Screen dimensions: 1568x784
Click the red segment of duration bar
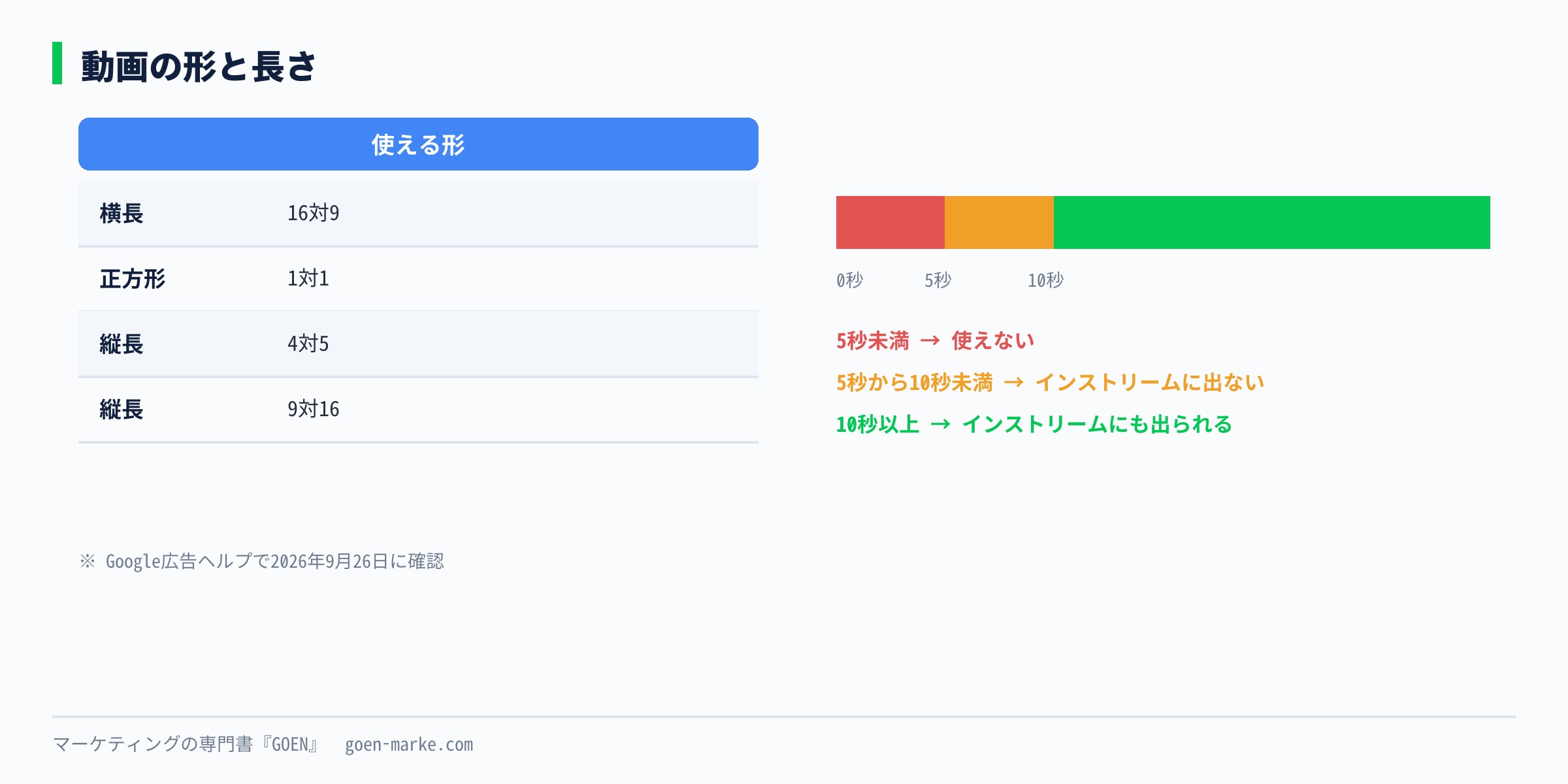point(890,222)
